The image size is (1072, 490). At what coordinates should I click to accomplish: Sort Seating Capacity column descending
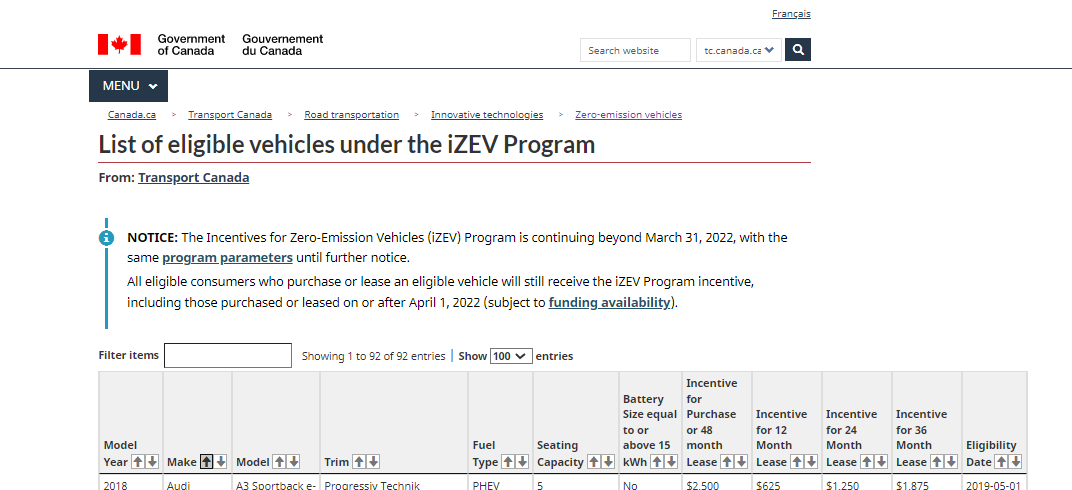(x=608, y=462)
